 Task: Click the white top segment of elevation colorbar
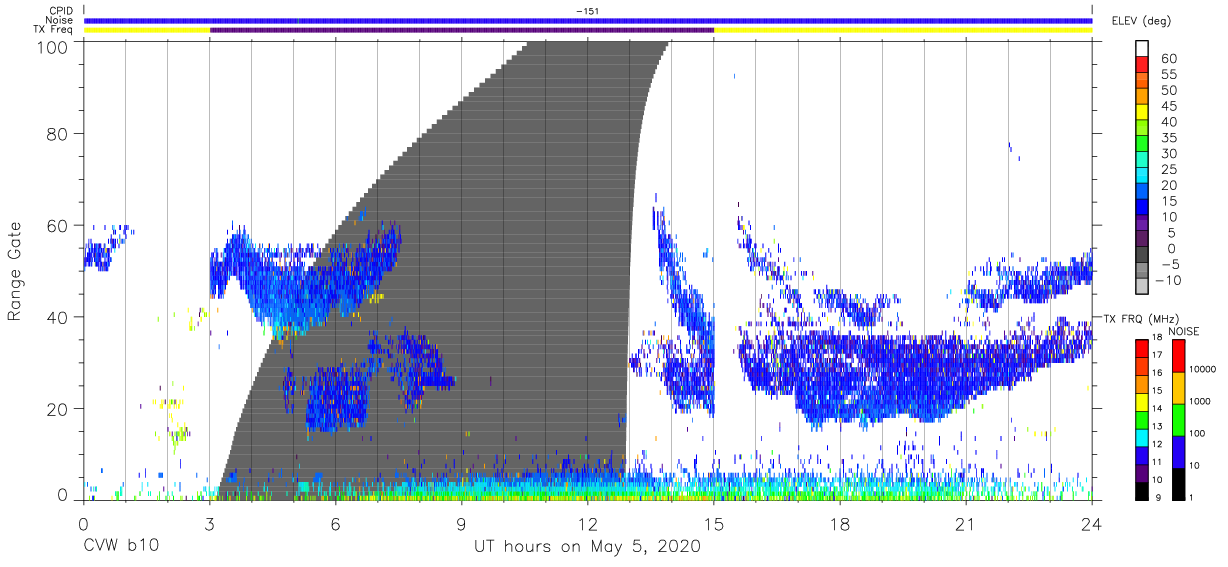pos(1141,49)
